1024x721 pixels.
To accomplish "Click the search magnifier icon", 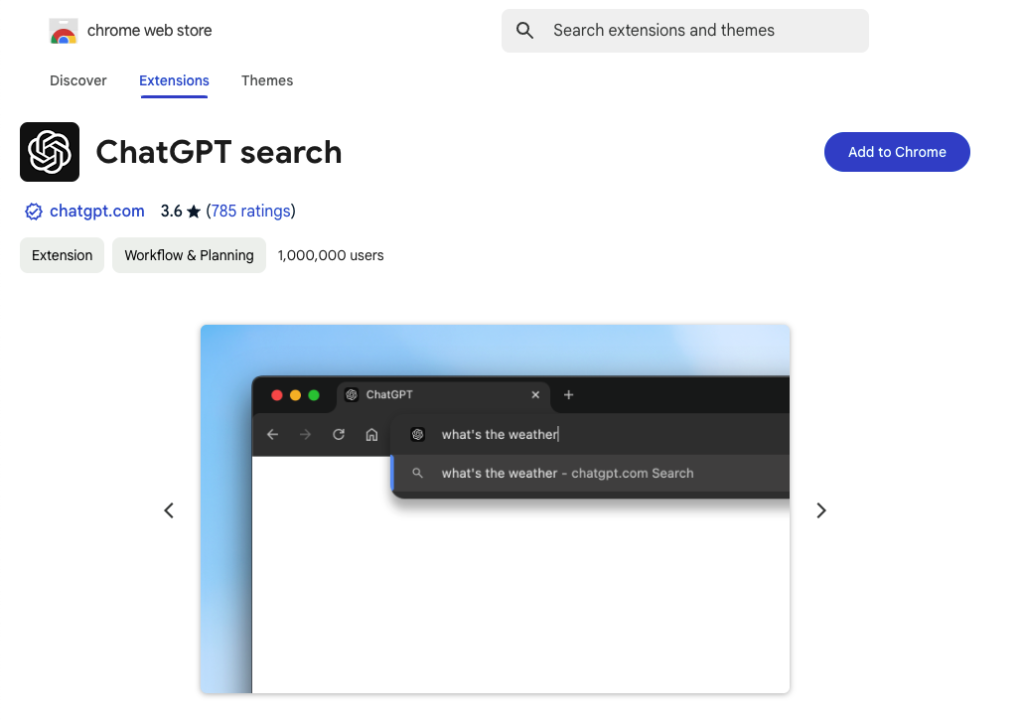I will coord(525,30).
